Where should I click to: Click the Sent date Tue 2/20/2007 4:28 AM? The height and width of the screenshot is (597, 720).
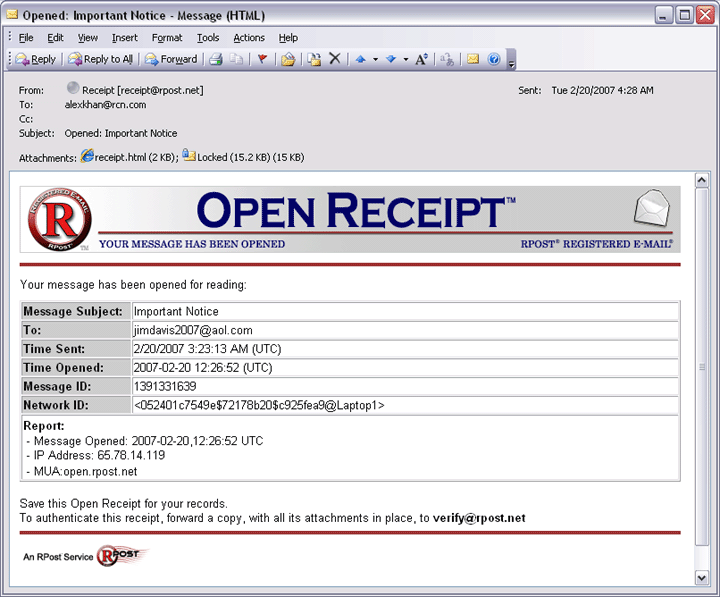click(602, 90)
